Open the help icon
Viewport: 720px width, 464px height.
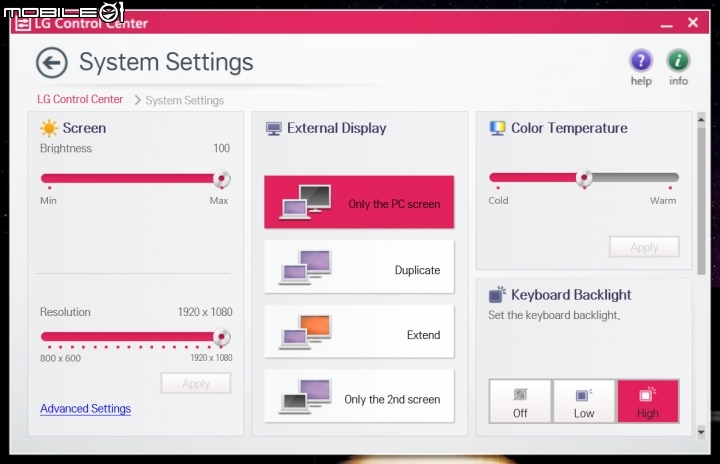pos(641,60)
